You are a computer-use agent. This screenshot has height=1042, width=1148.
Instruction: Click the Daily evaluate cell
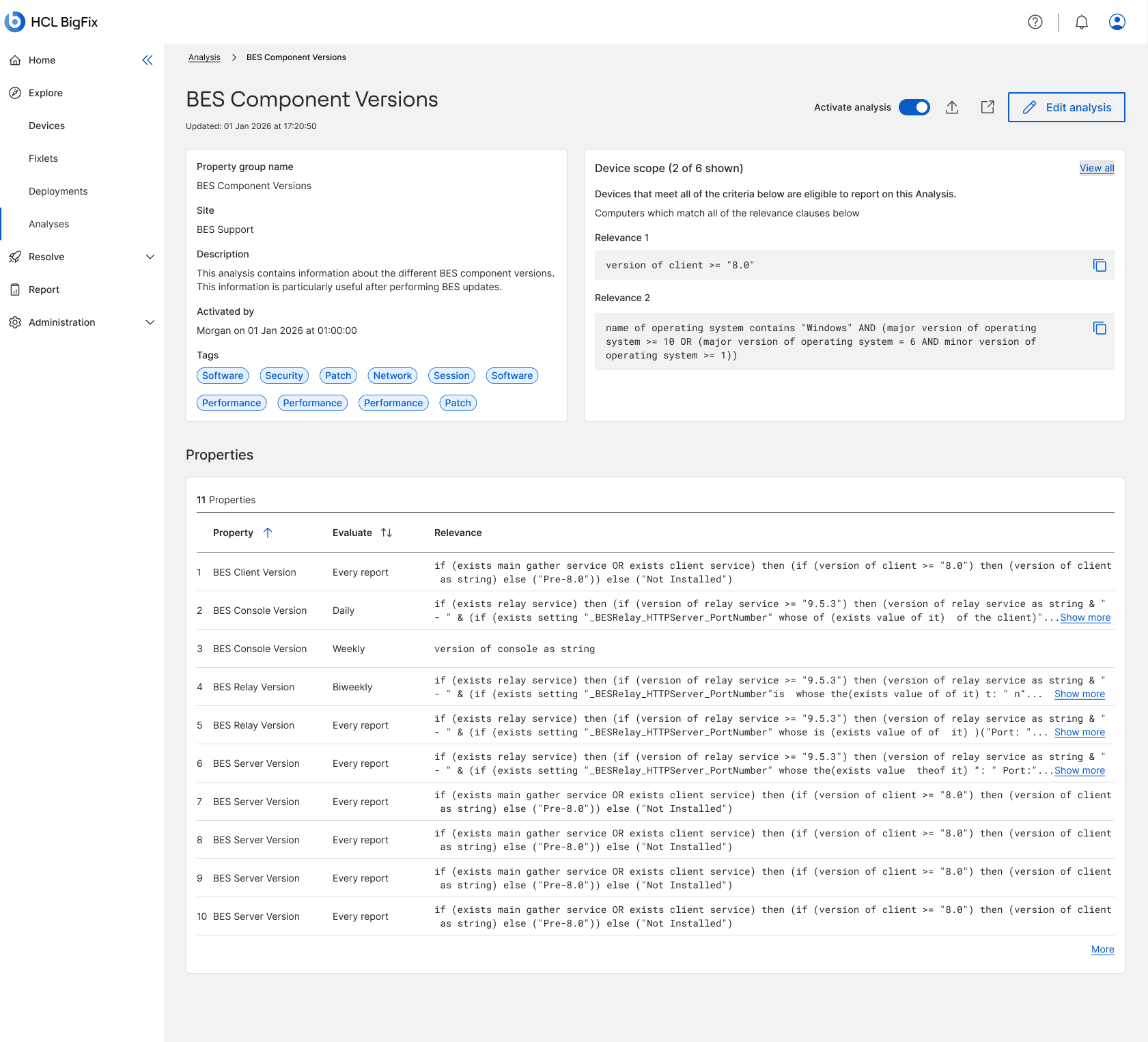[x=344, y=610]
